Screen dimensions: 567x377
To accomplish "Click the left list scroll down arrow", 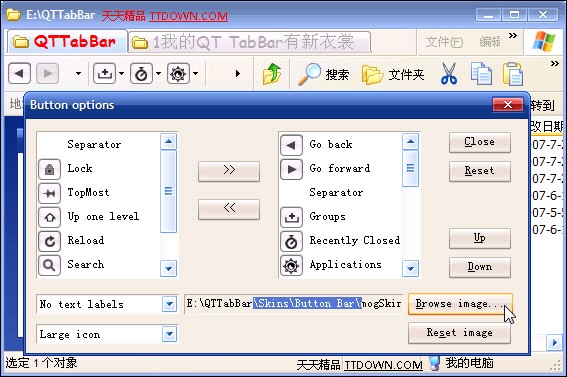I will 169,269.
